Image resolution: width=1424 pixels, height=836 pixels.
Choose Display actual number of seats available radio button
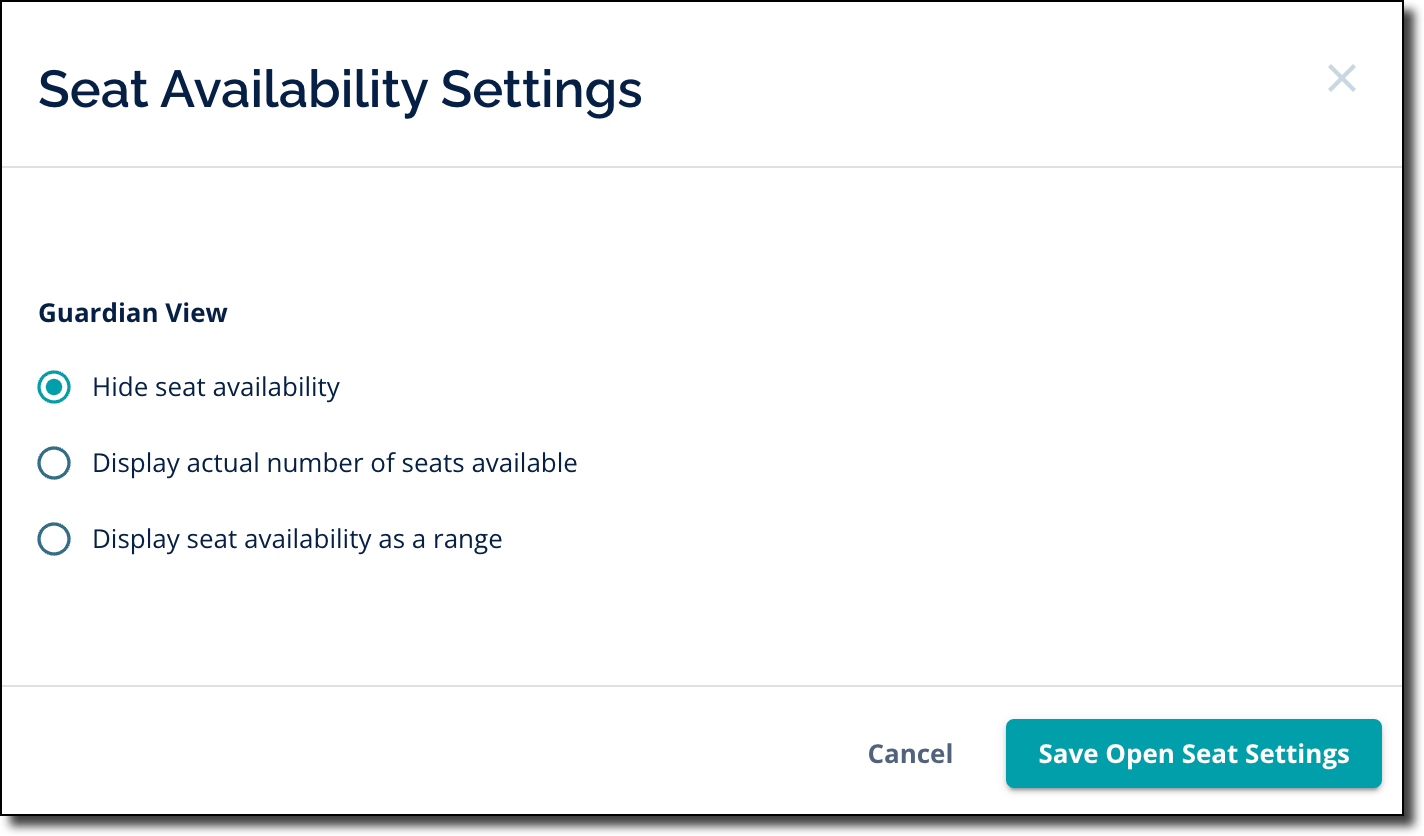54,463
